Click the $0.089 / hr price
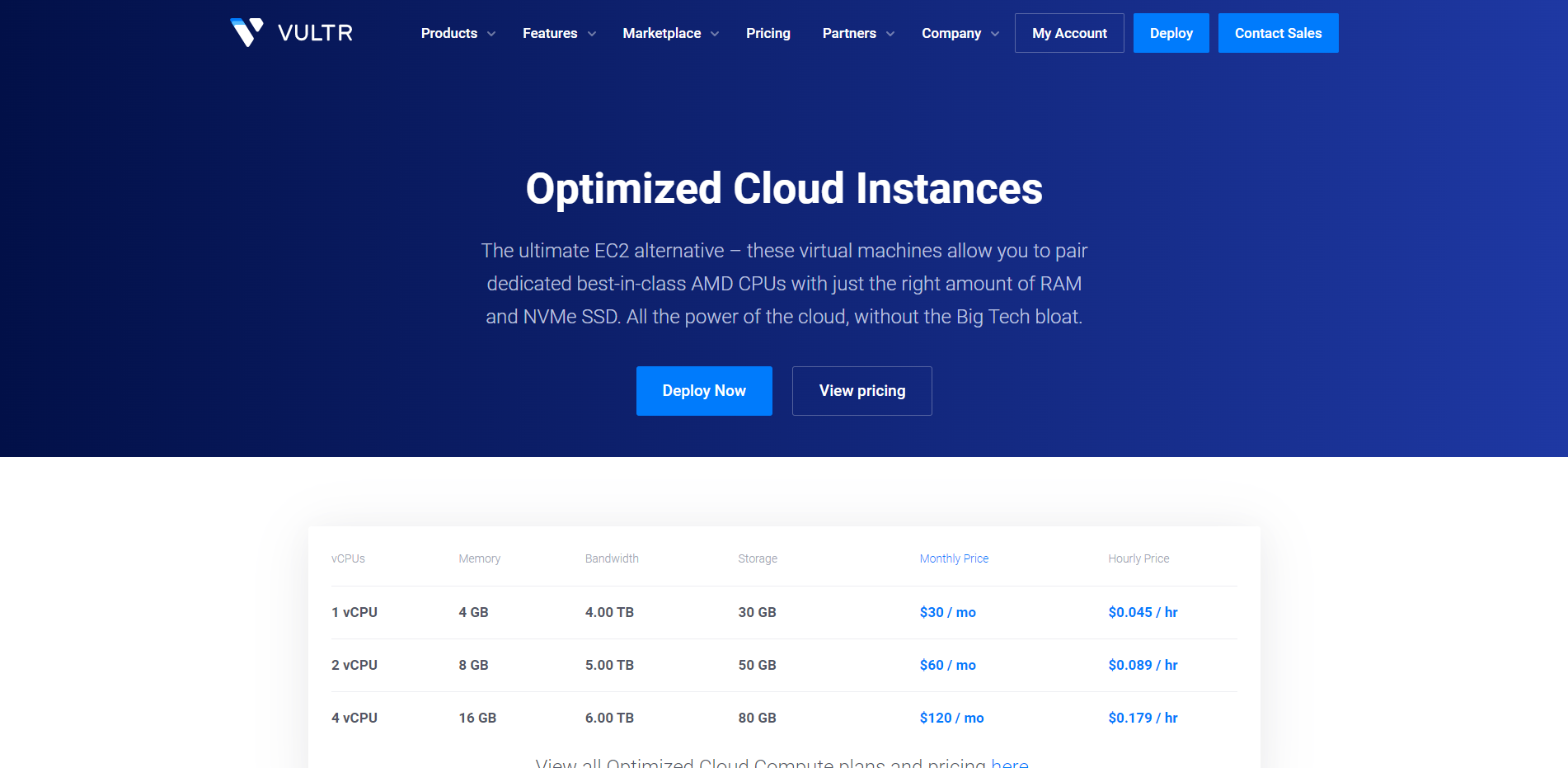Screen dimensions: 1568x768 point(1143,665)
